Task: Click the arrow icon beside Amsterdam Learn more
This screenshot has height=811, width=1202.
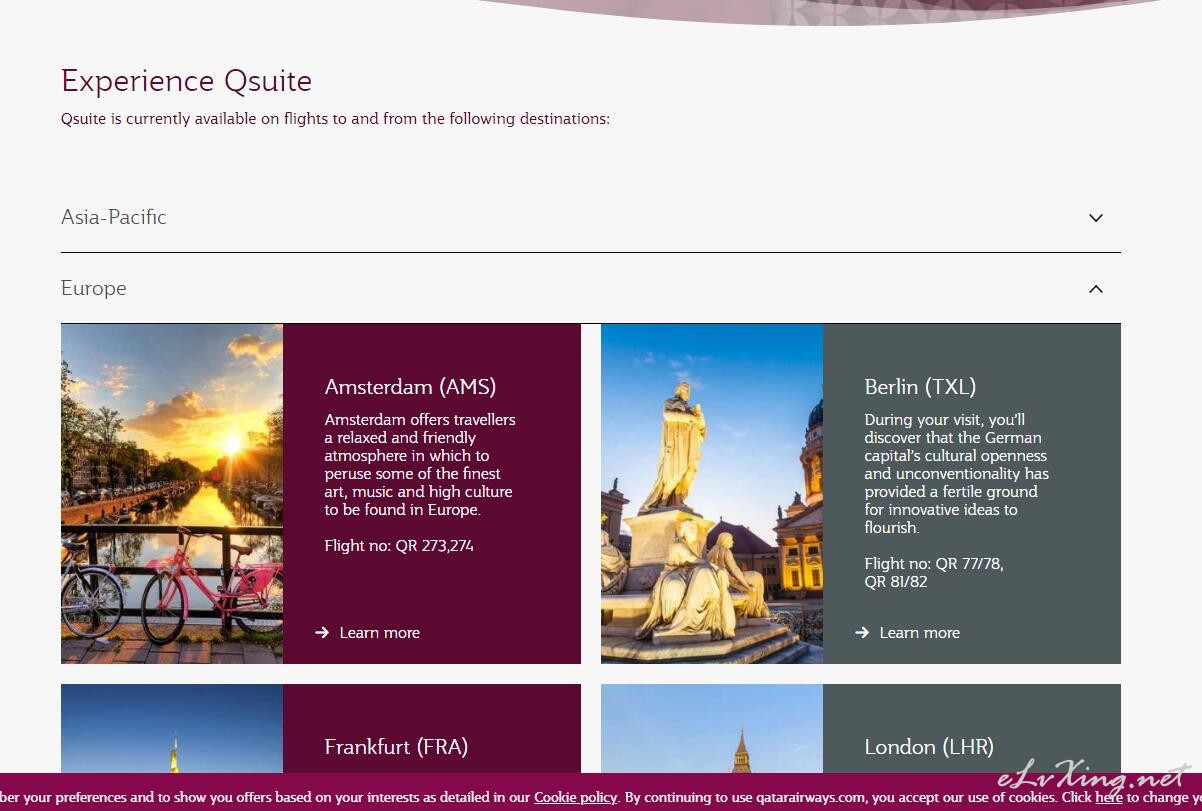Action: (x=322, y=633)
